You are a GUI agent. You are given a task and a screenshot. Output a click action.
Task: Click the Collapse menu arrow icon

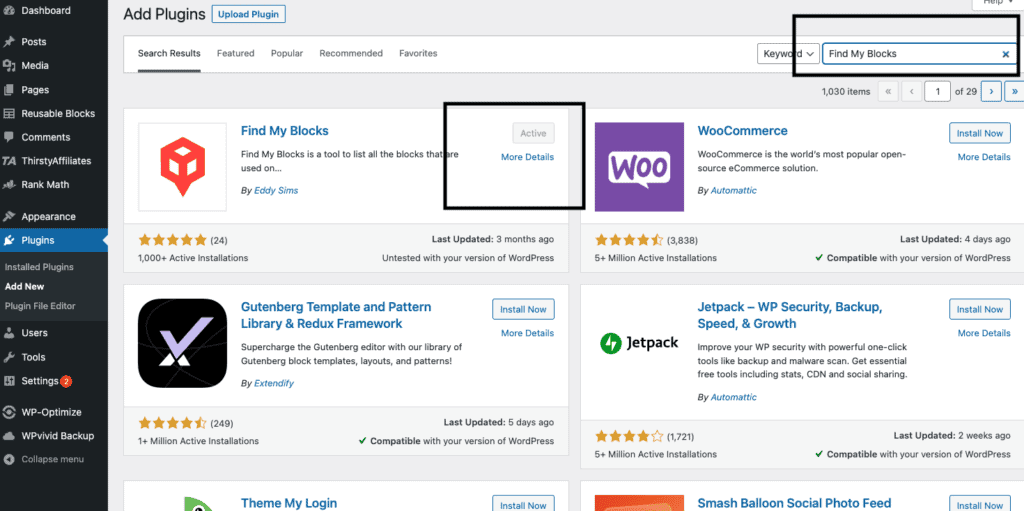point(9,459)
